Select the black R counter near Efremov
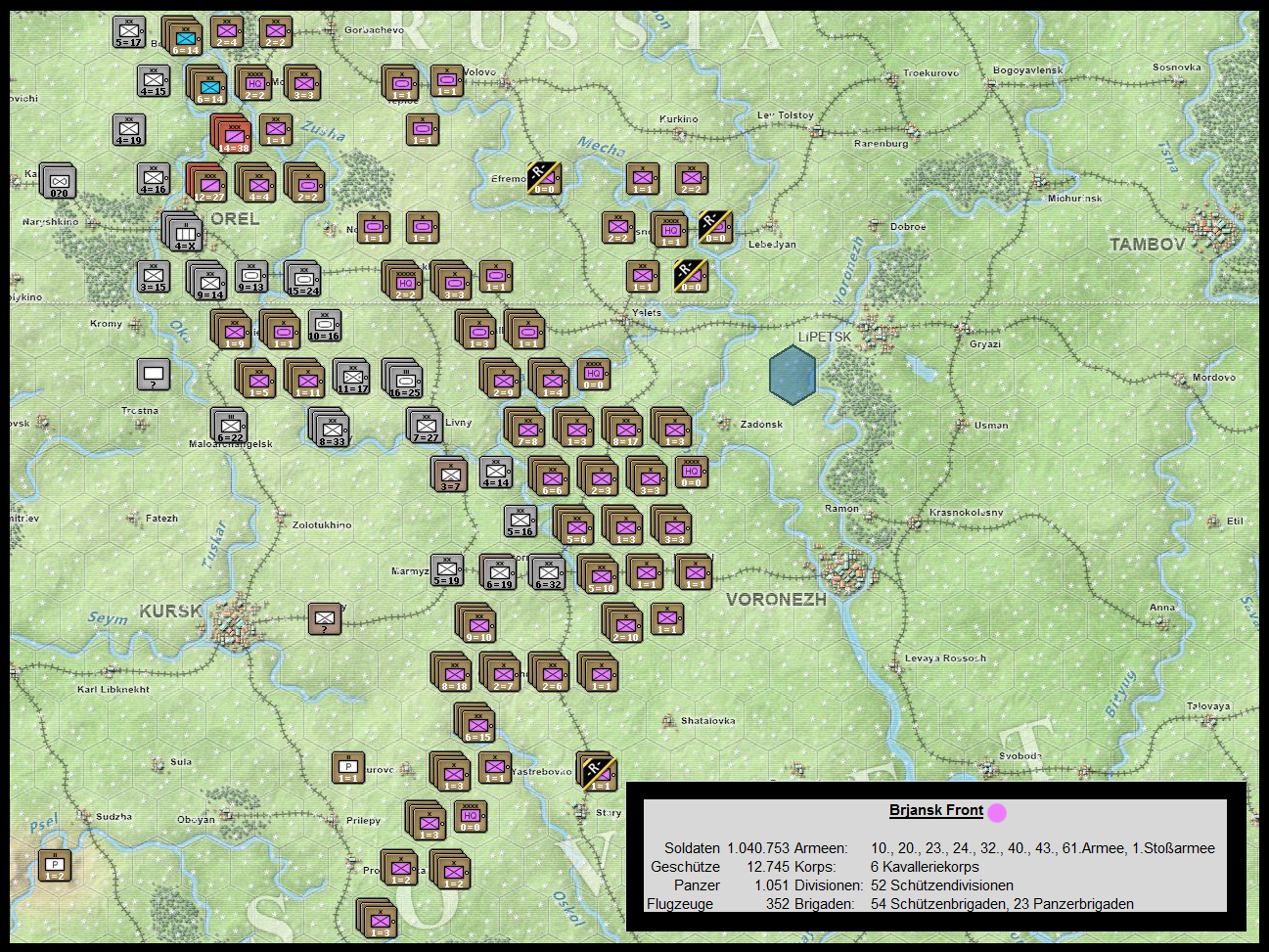Image resolution: width=1269 pixels, height=952 pixels. click(x=544, y=178)
